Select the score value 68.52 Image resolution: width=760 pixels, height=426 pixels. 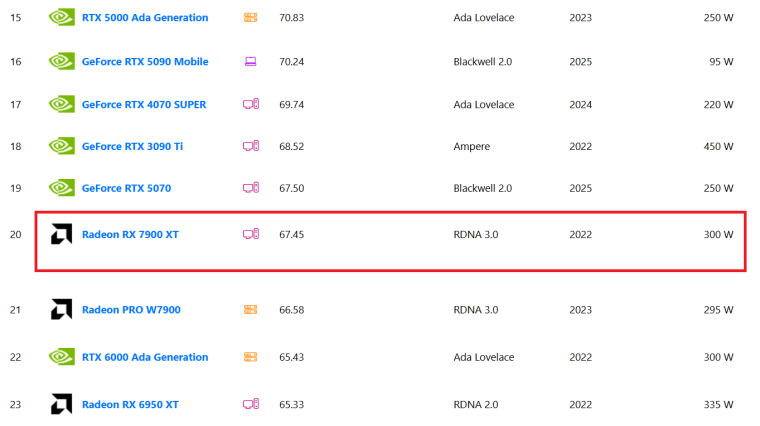(x=292, y=146)
